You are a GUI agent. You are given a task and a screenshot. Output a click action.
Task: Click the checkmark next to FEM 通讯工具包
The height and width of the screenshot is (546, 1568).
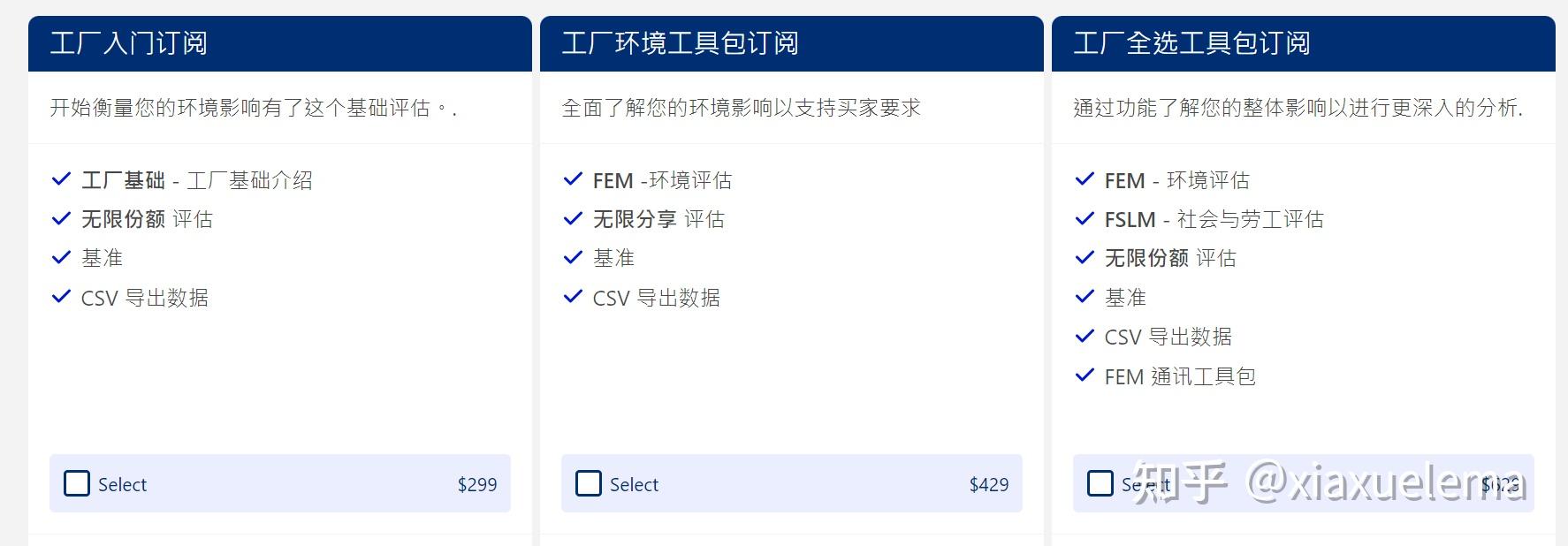(x=1083, y=375)
